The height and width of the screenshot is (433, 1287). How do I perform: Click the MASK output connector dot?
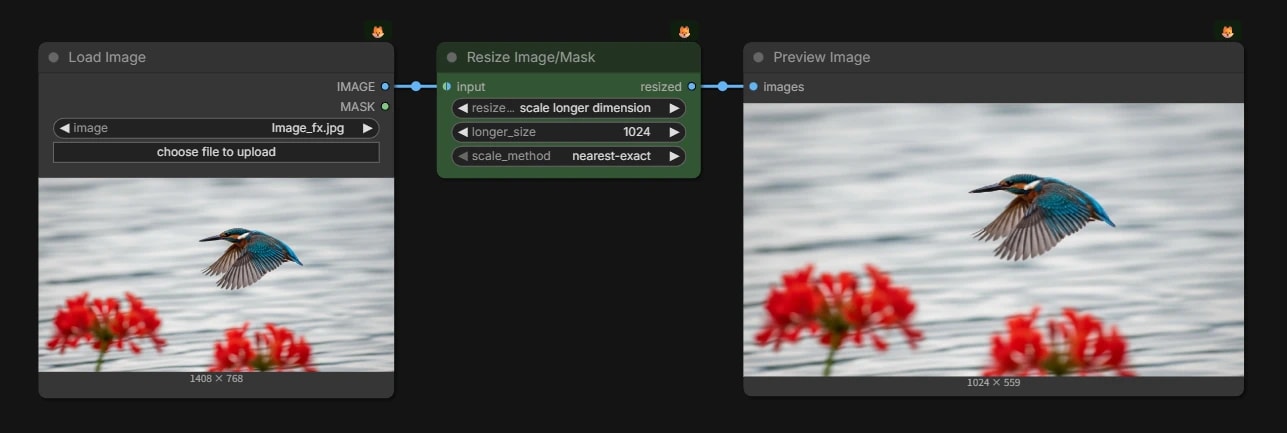(385, 106)
